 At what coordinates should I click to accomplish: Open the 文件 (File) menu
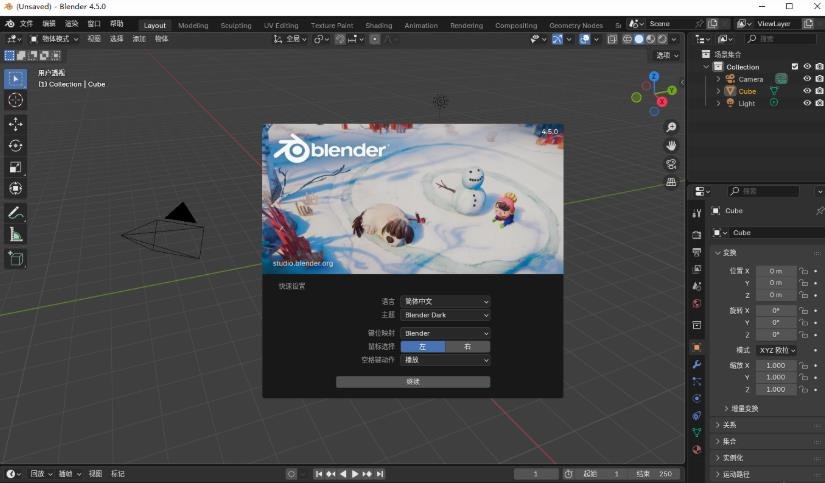pos(26,24)
